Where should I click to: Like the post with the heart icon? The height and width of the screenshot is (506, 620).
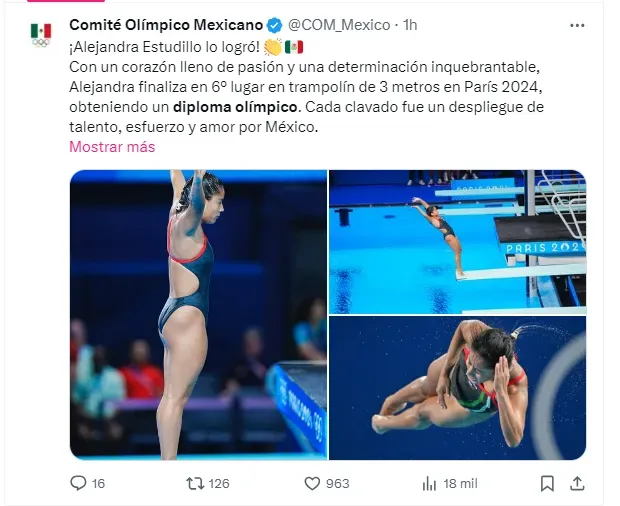(312, 483)
